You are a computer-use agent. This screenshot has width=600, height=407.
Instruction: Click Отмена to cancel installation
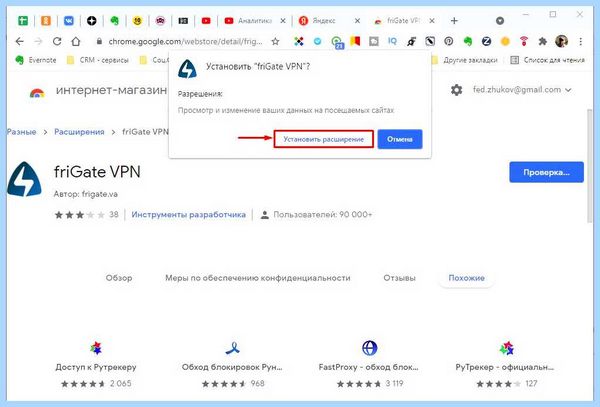click(400, 139)
